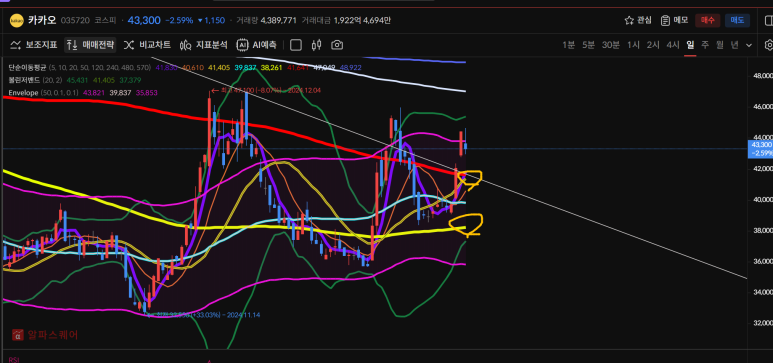The width and height of the screenshot is (773, 363).
Task: Open the 메모 memo notepad
Action: click(674, 20)
